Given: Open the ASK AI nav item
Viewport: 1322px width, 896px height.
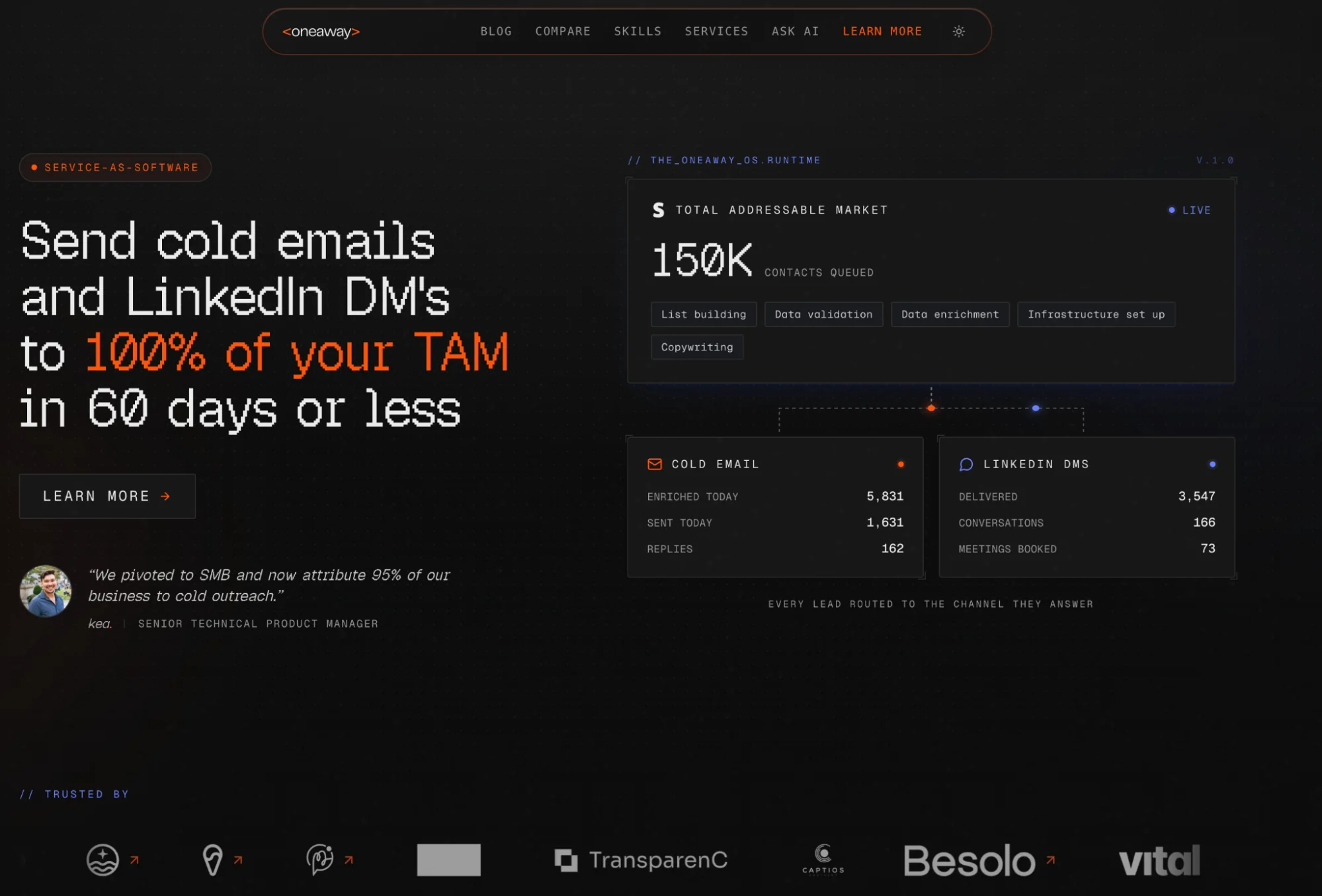Looking at the screenshot, I should (x=796, y=31).
